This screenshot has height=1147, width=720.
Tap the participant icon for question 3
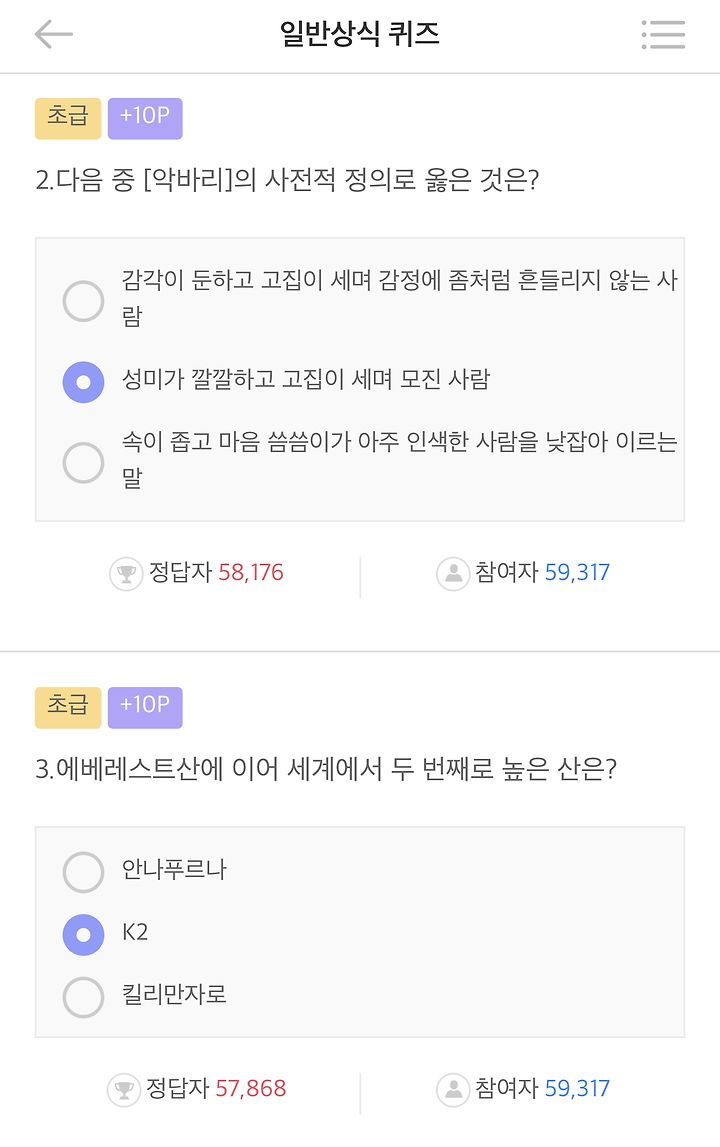[453, 1089]
